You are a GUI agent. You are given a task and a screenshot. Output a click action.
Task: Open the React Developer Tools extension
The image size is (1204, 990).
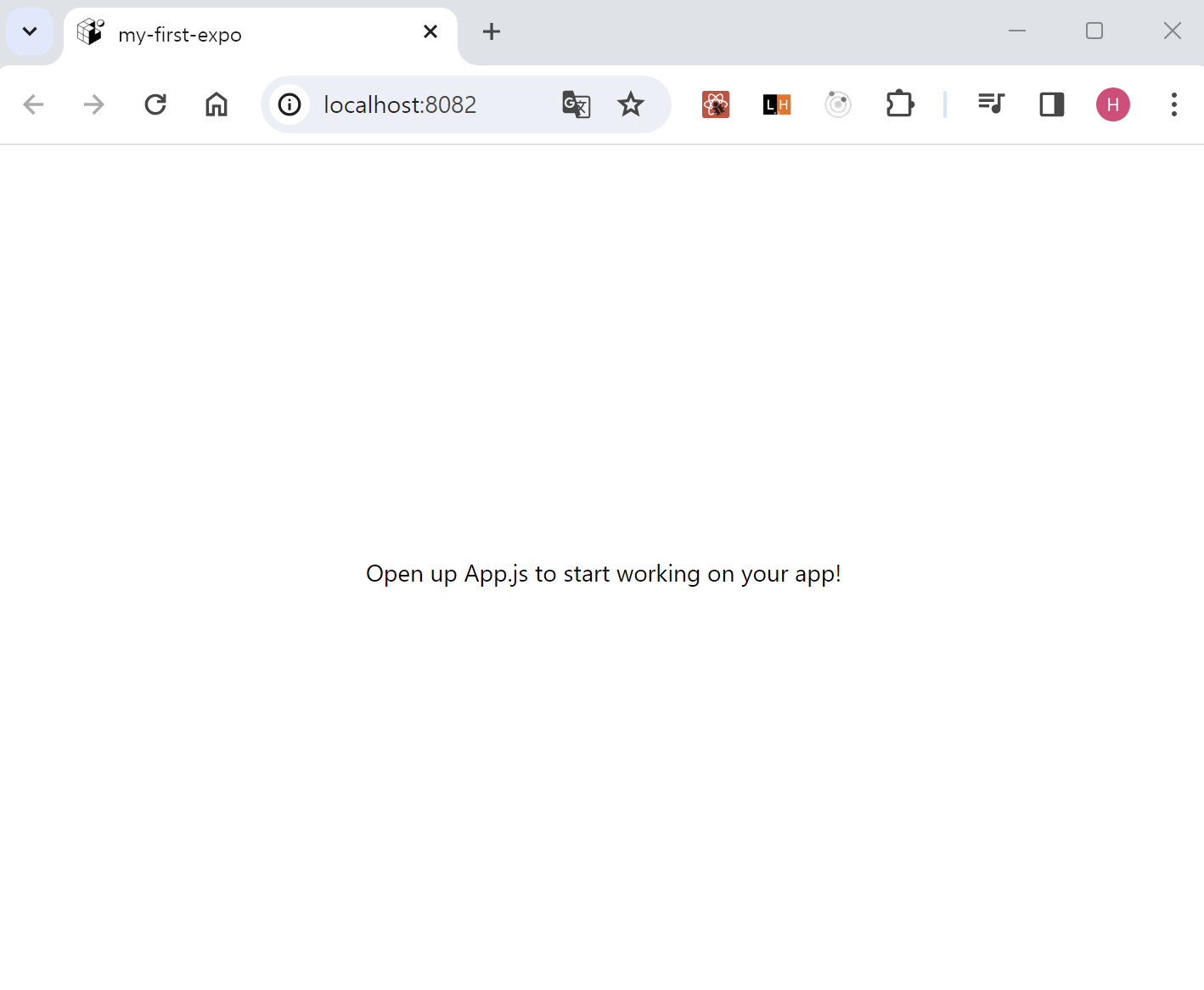715,104
